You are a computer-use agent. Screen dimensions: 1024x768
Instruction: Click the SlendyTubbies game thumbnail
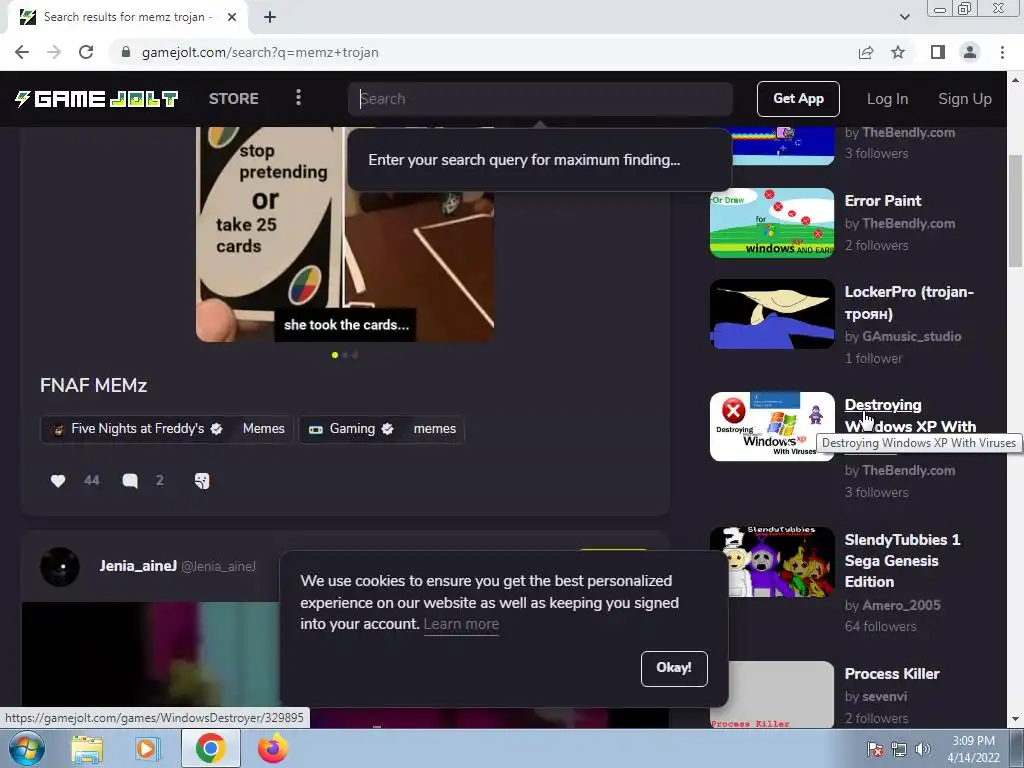pos(772,562)
